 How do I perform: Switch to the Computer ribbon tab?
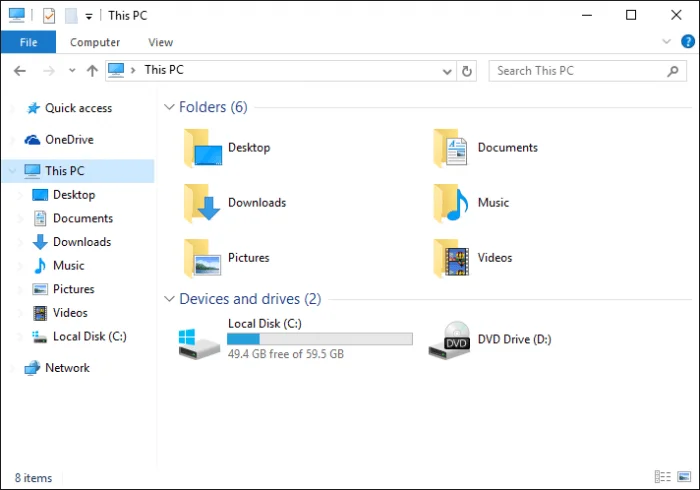[95, 42]
